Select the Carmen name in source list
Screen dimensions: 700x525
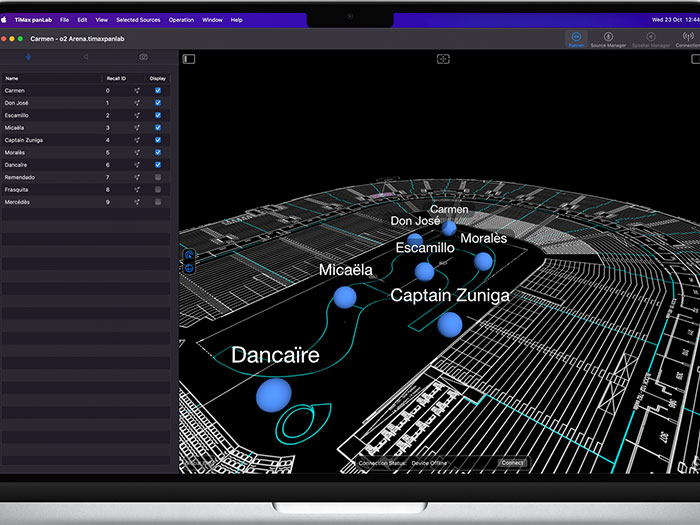15,91
